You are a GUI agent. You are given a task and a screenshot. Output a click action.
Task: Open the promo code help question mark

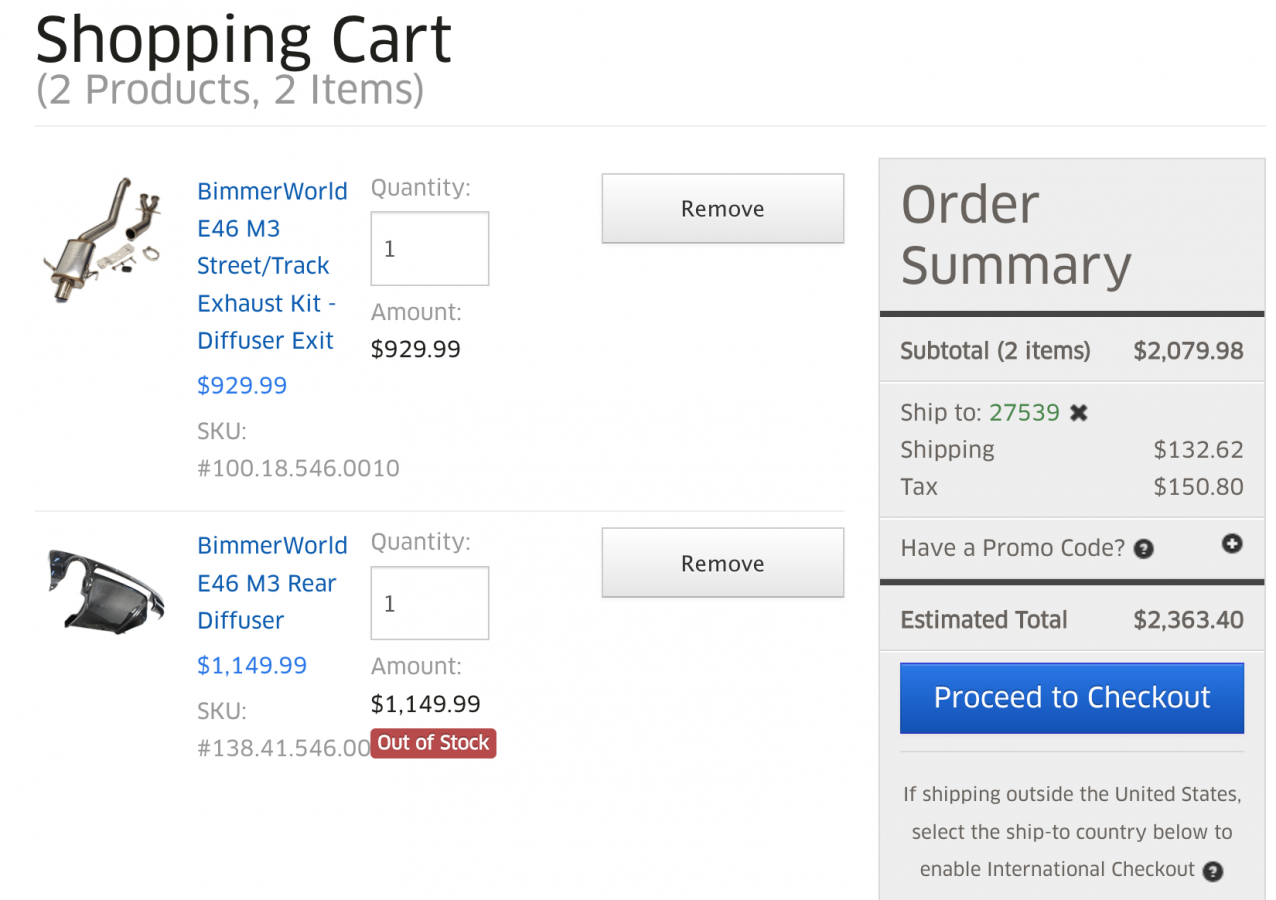1144,549
